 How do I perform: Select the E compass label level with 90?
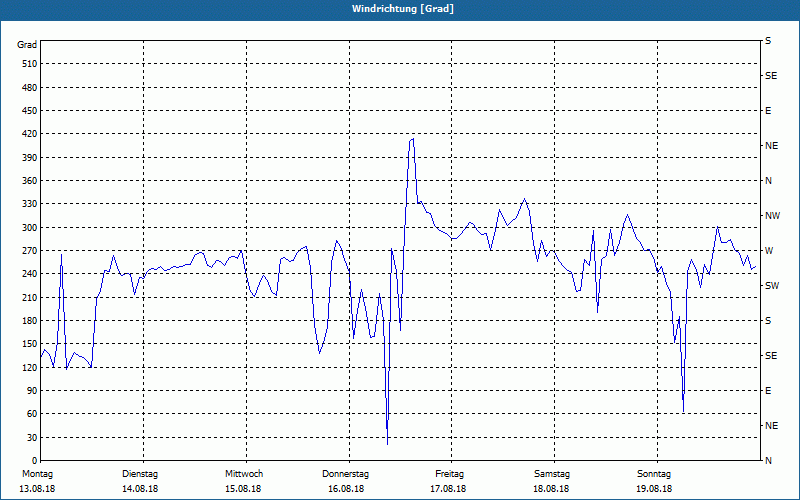pos(768,391)
